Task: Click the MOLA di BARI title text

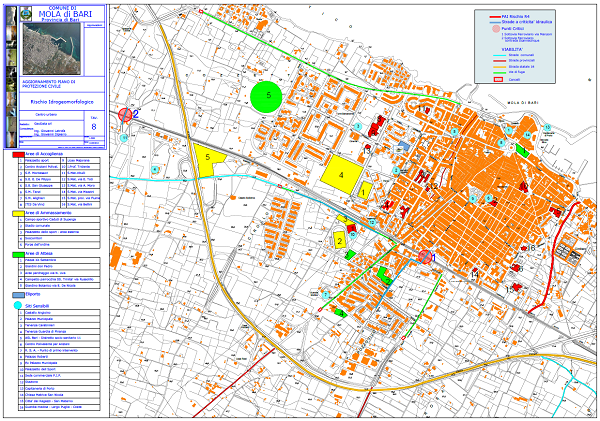Action: [67, 16]
